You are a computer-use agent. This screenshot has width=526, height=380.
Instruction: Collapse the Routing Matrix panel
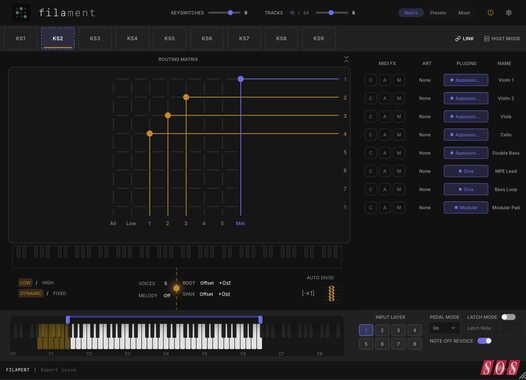tap(346, 59)
